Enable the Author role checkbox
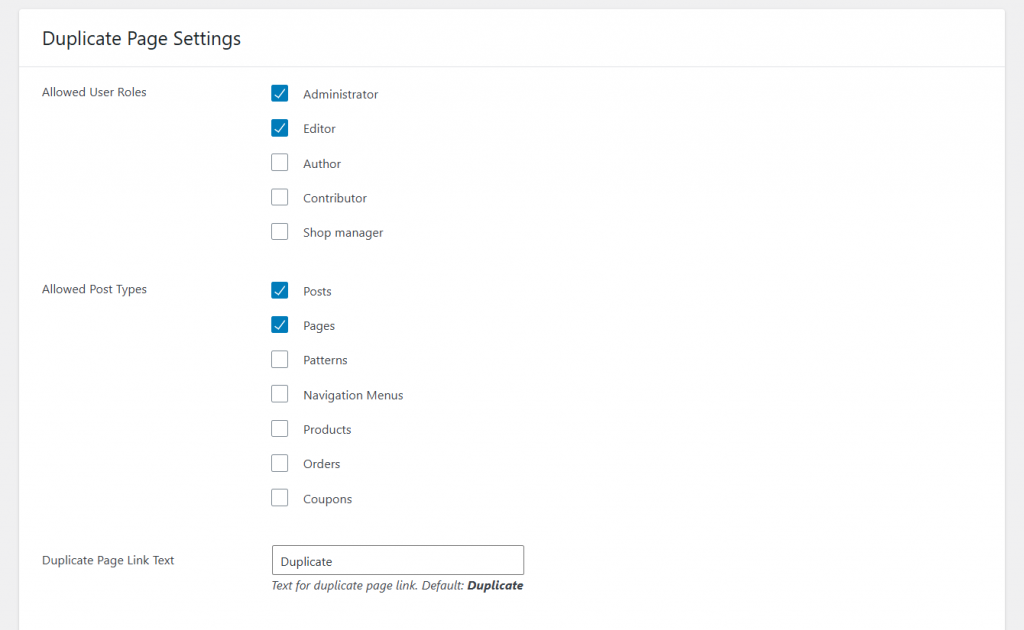 (x=279, y=162)
